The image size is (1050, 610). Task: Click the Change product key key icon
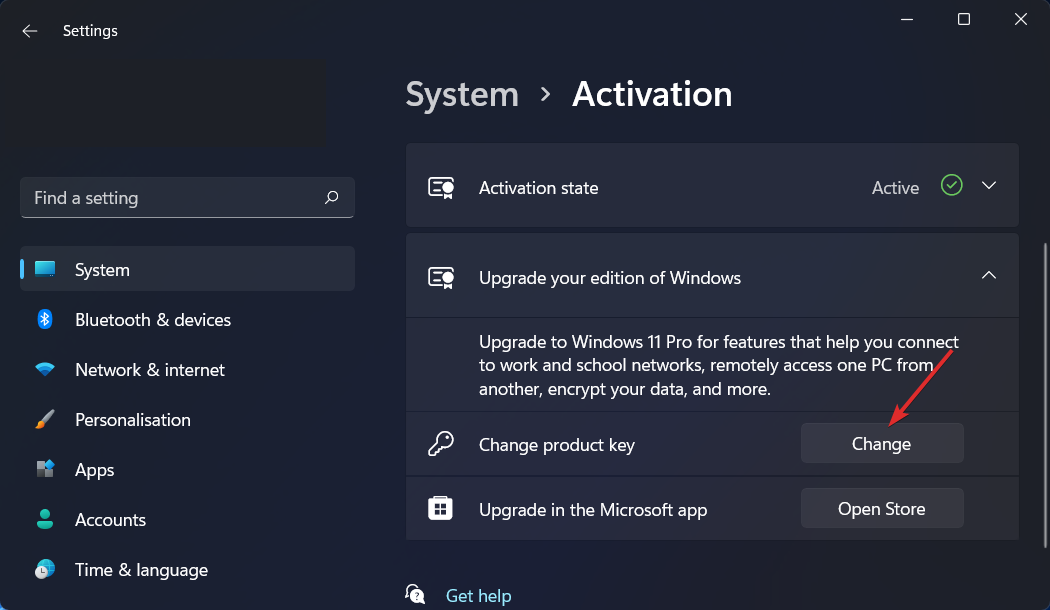[x=440, y=443]
